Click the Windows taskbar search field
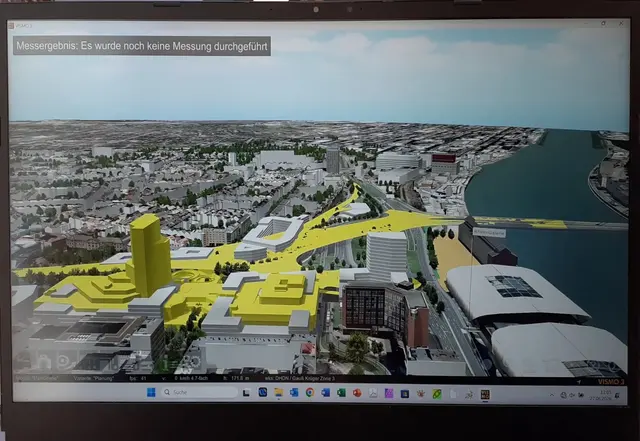This screenshot has height=441, width=640. [199, 392]
